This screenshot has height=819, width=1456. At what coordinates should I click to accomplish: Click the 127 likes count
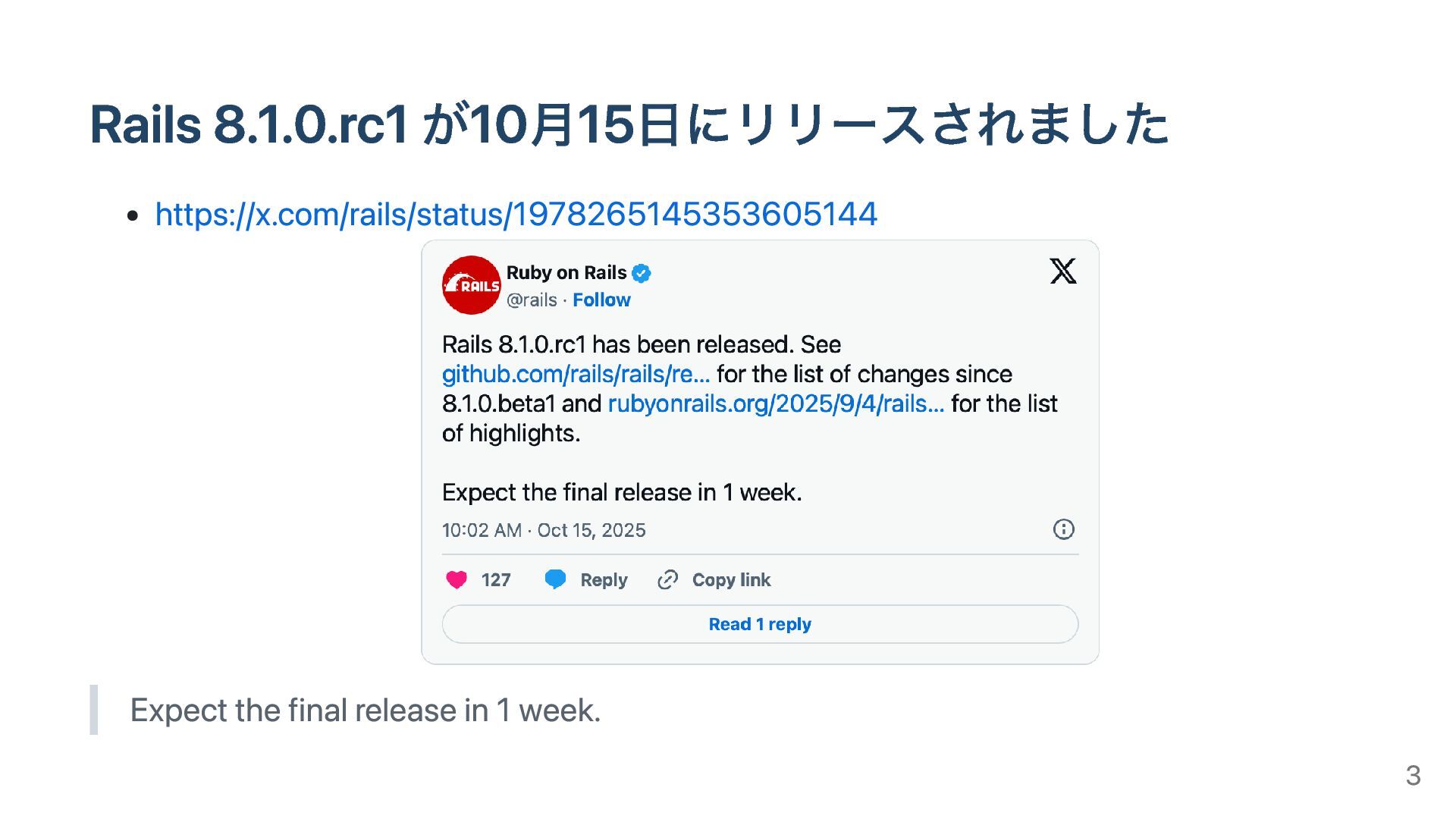pyautogui.click(x=496, y=580)
